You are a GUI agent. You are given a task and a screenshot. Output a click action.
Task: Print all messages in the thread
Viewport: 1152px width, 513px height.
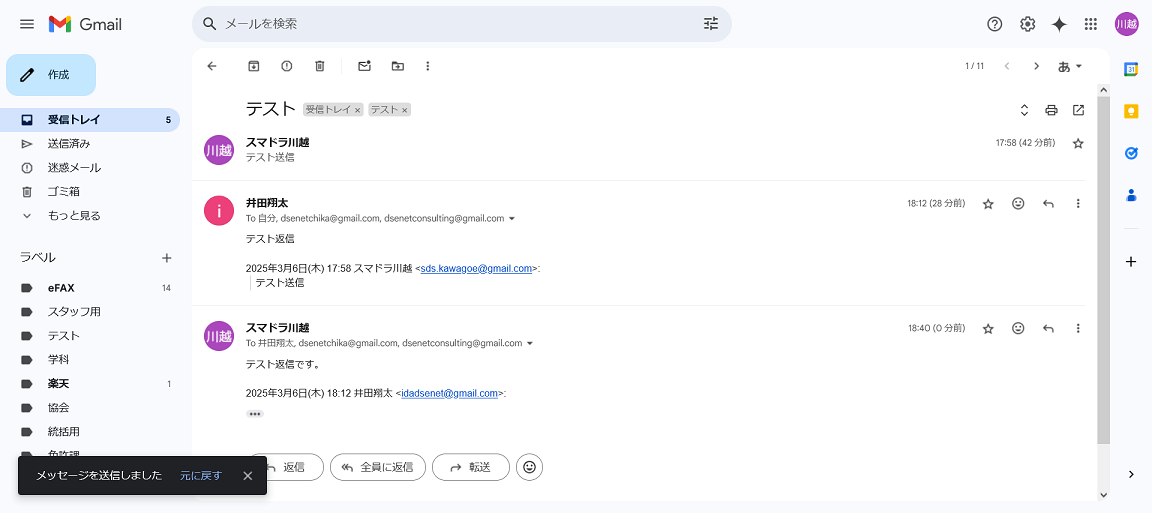click(x=1051, y=110)
